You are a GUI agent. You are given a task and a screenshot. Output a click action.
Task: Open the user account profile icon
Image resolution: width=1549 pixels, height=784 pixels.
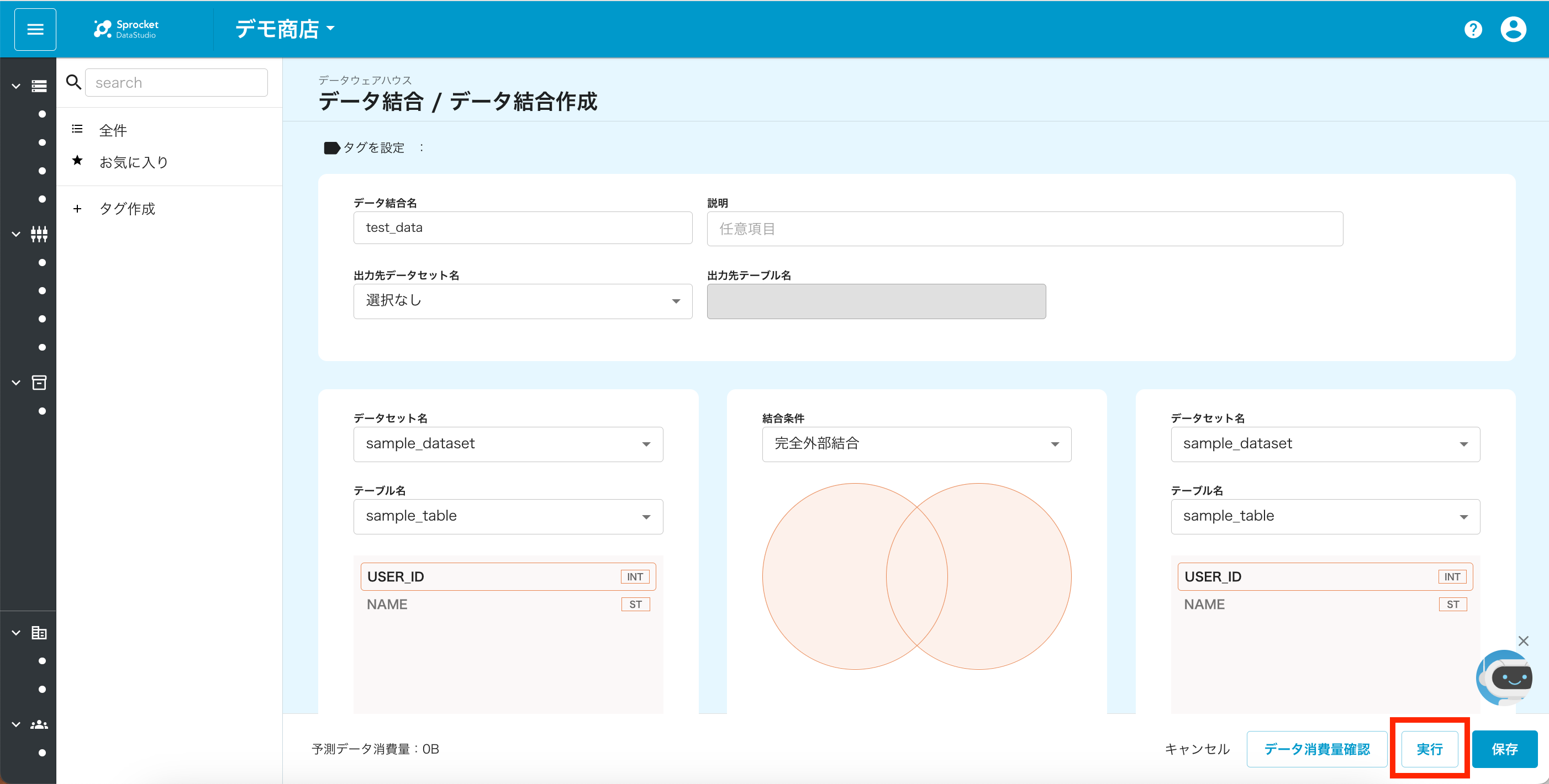1513,29
